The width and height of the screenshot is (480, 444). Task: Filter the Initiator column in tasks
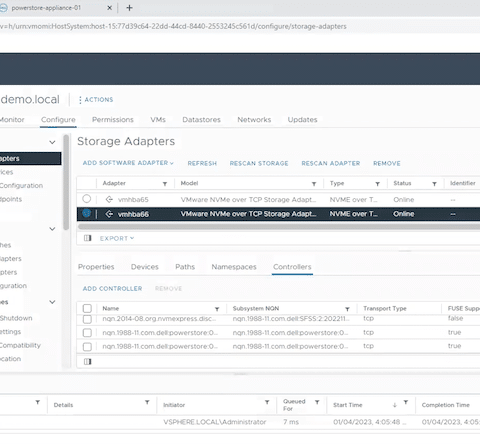click(x=267, y=402)
